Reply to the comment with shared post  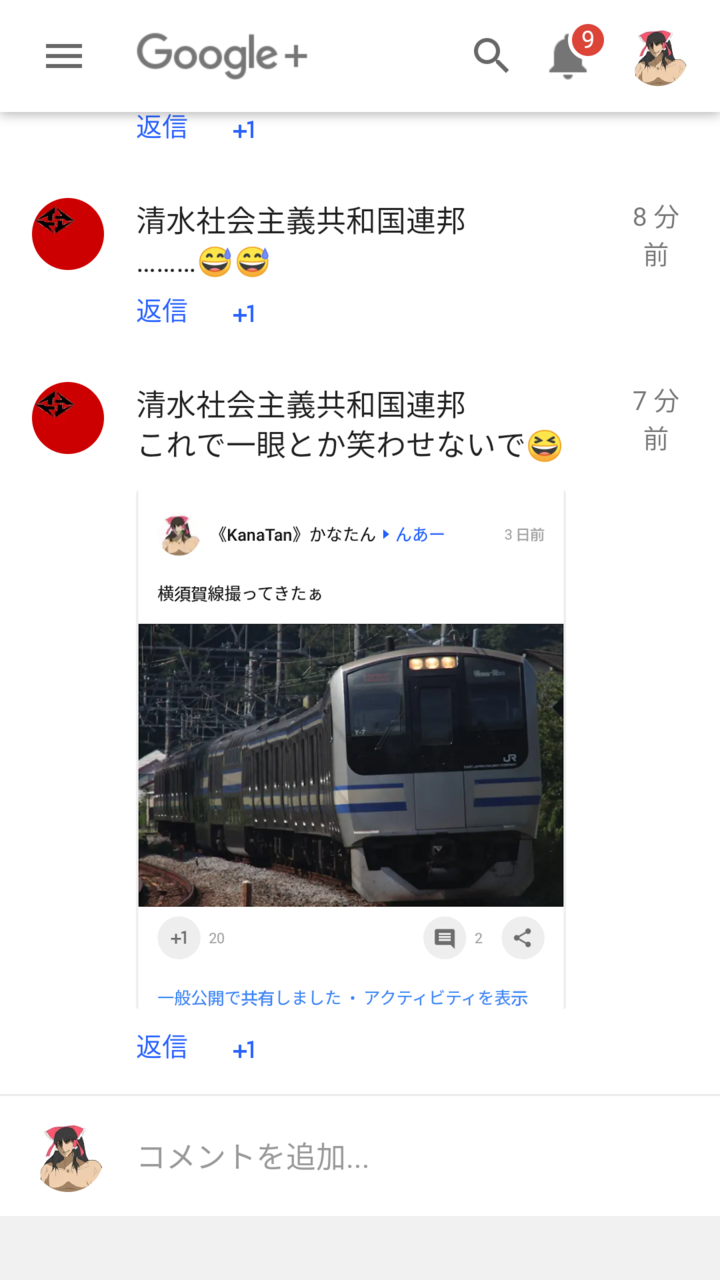[x=162, y=1047]
